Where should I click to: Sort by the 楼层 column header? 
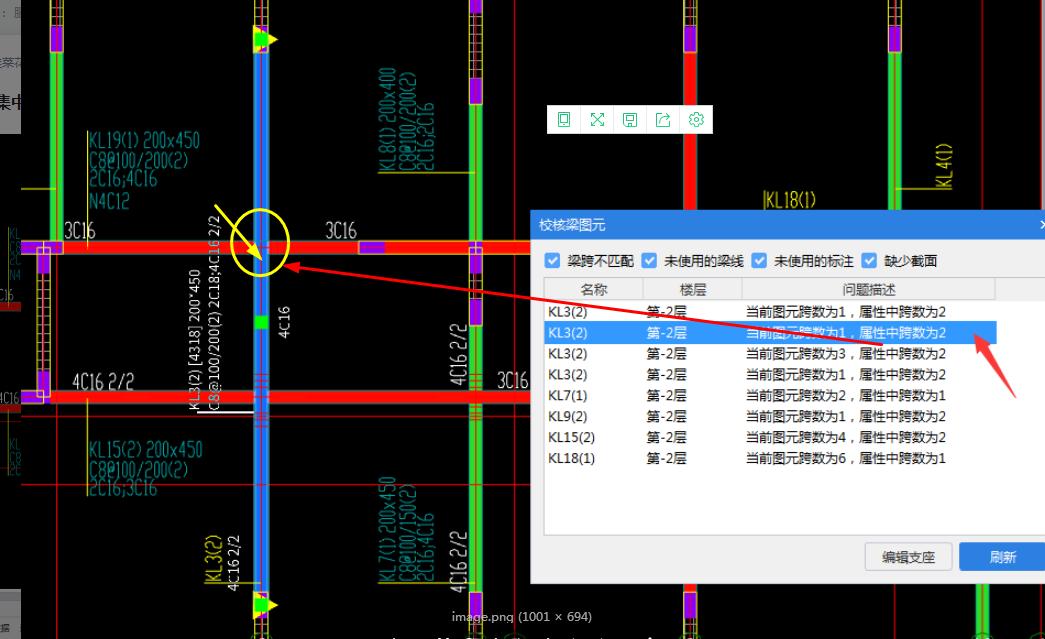pos(692,289)
